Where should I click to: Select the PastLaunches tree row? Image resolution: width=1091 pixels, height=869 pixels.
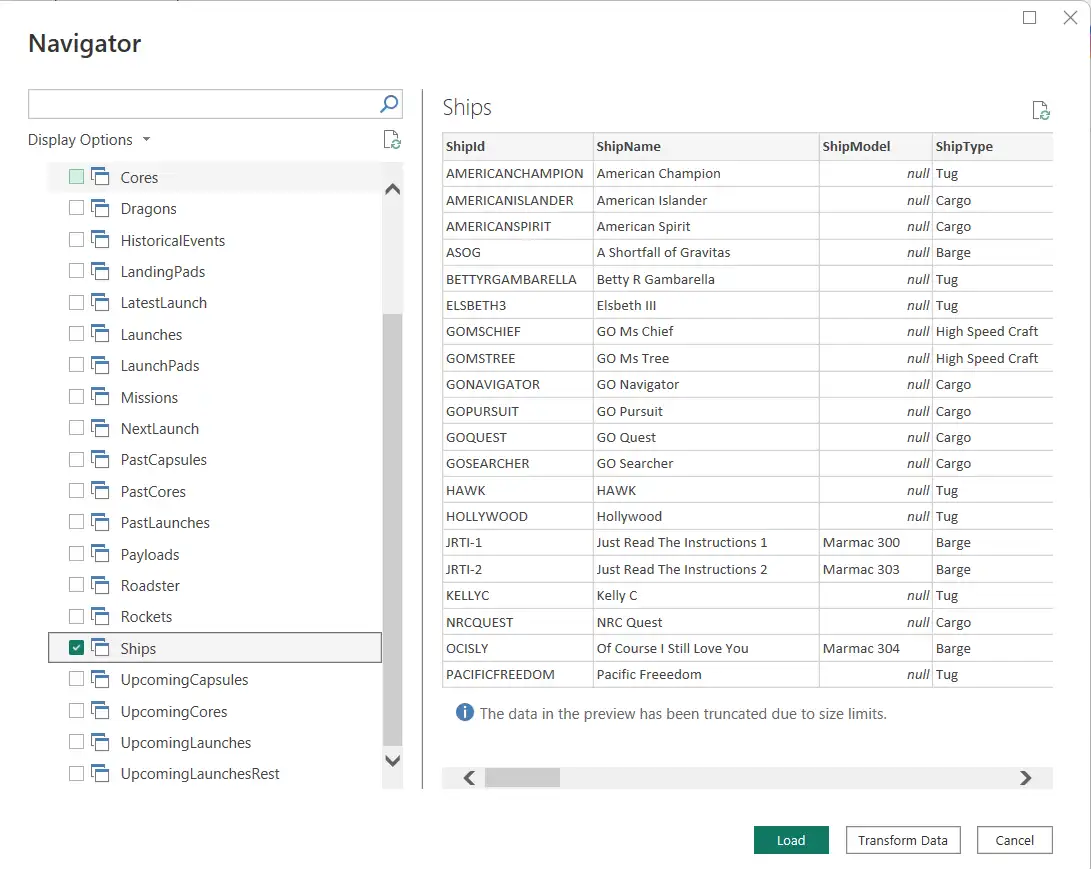[x=215, y=523]
